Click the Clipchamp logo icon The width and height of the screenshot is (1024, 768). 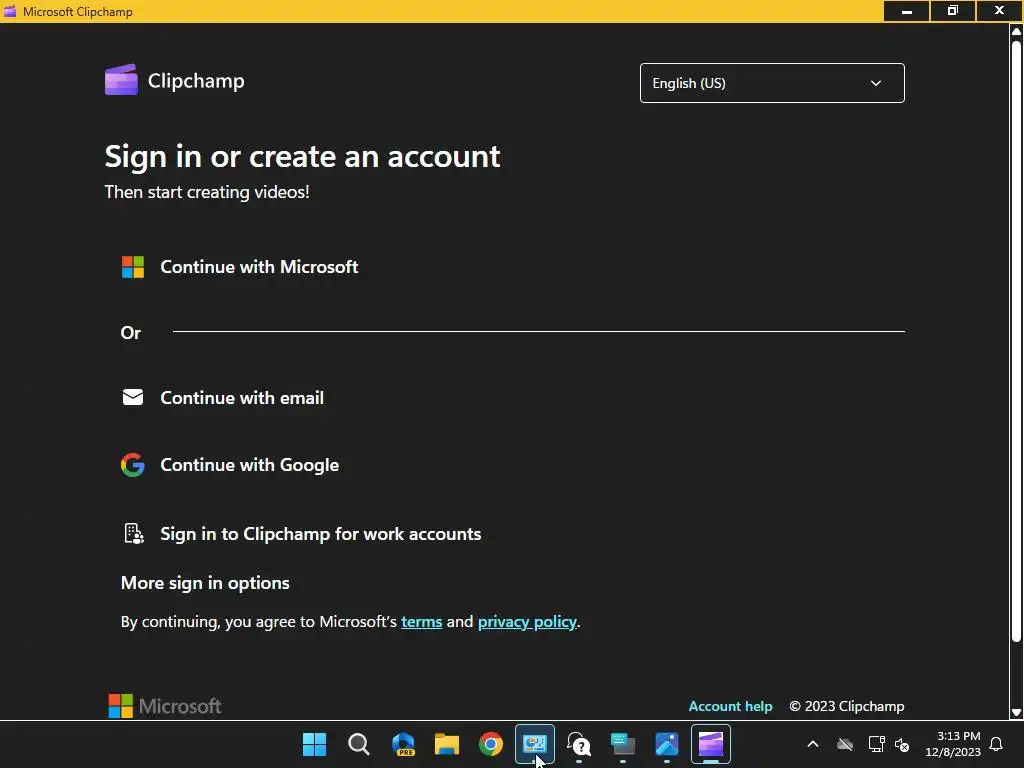click(121, 80)
